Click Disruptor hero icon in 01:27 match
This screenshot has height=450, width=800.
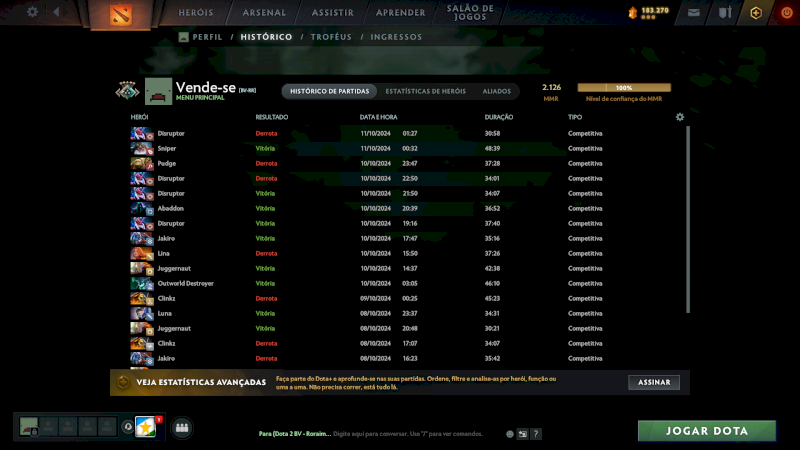[142, 134]
